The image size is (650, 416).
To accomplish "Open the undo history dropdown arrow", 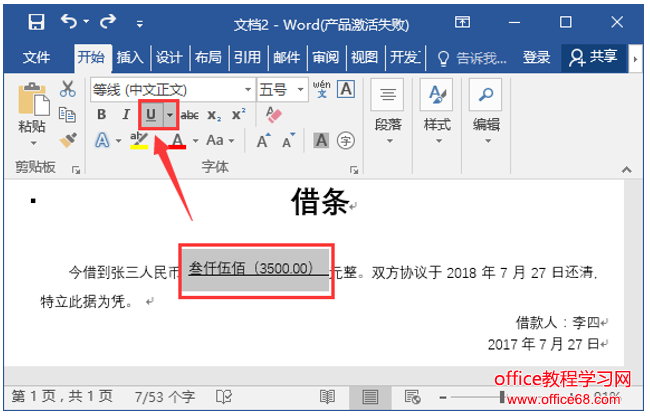I will (x=86, y=21).
